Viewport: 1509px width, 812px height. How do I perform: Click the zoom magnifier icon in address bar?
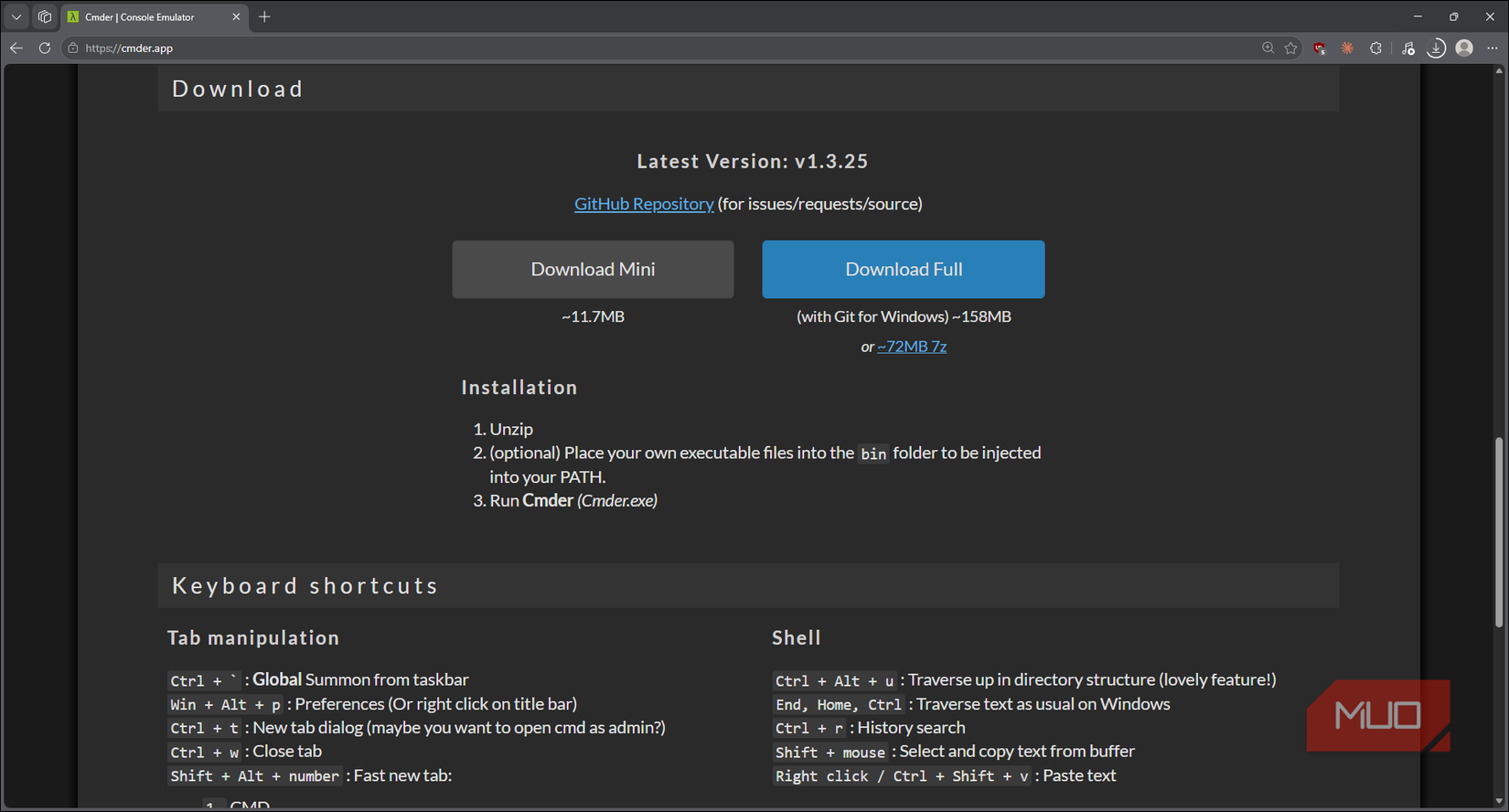(1268, 48)
